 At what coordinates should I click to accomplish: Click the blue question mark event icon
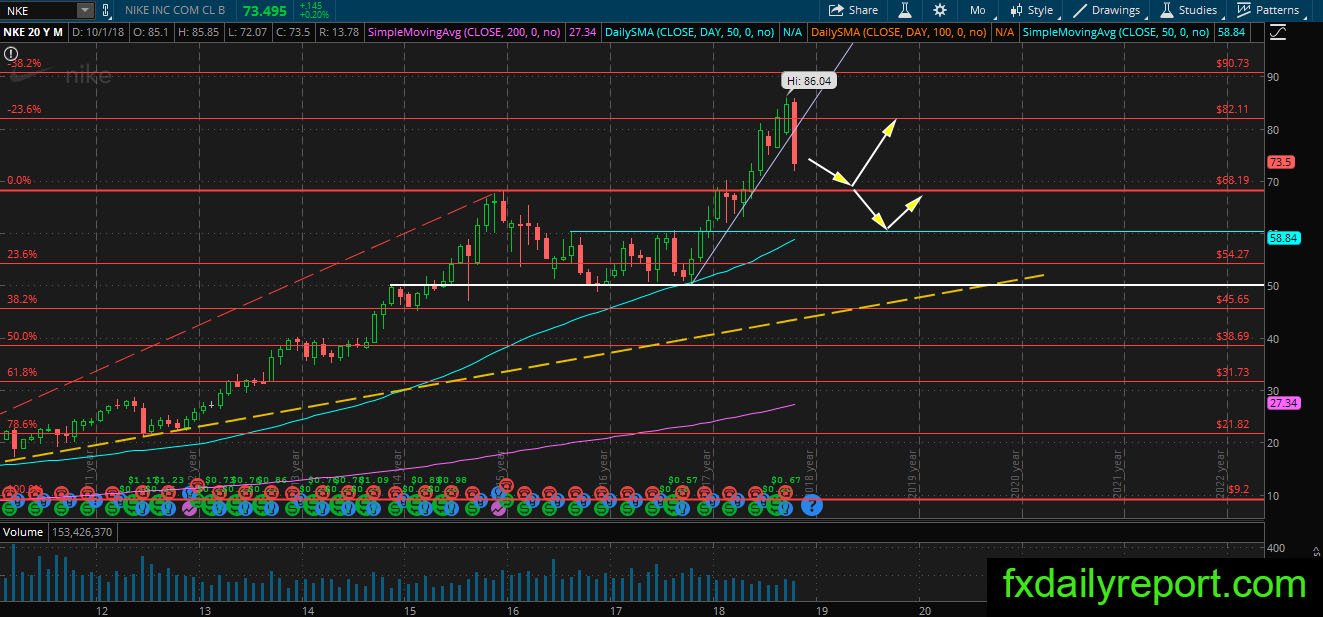click(811, 506)
